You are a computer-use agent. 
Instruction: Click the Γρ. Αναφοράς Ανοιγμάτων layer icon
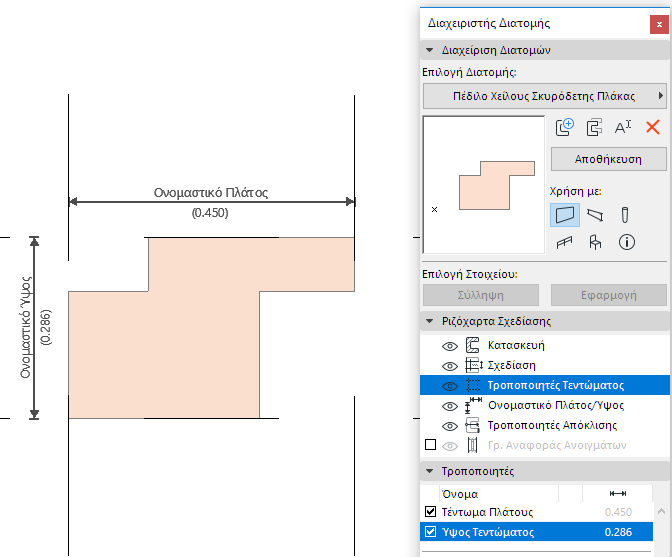click(x=472, y=446)
